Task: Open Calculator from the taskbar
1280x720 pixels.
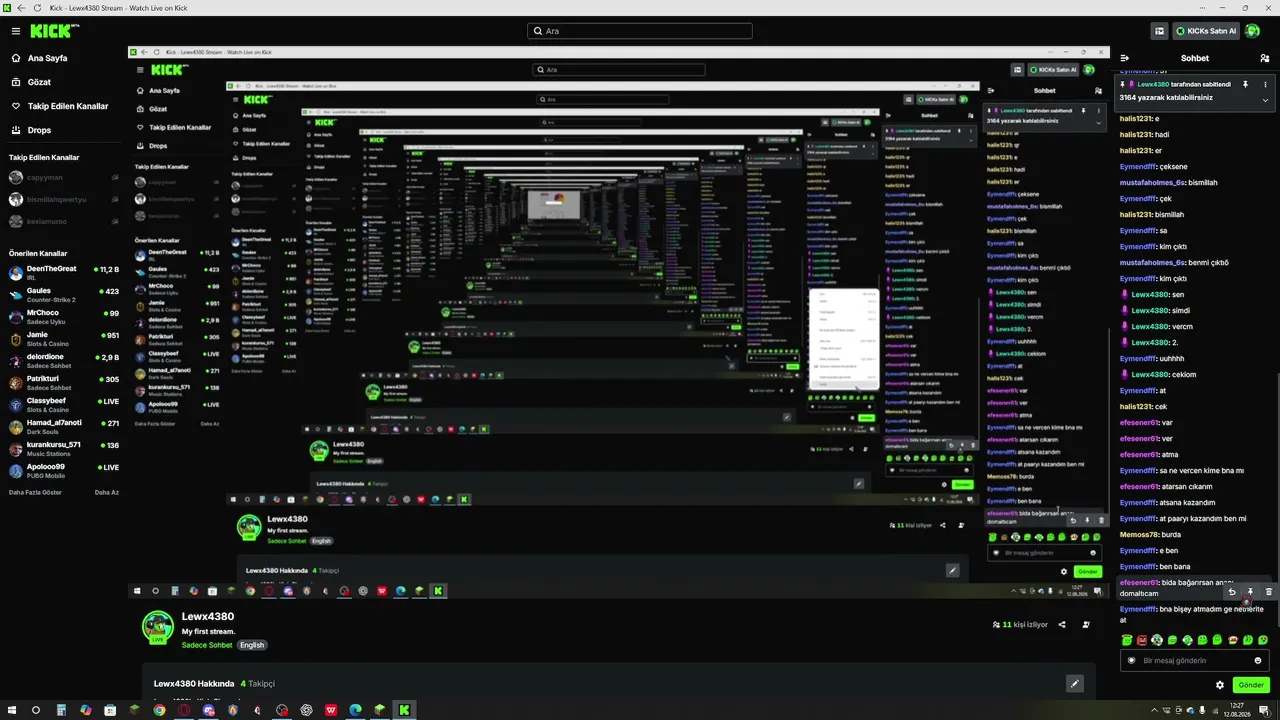Action: (61, 710)
